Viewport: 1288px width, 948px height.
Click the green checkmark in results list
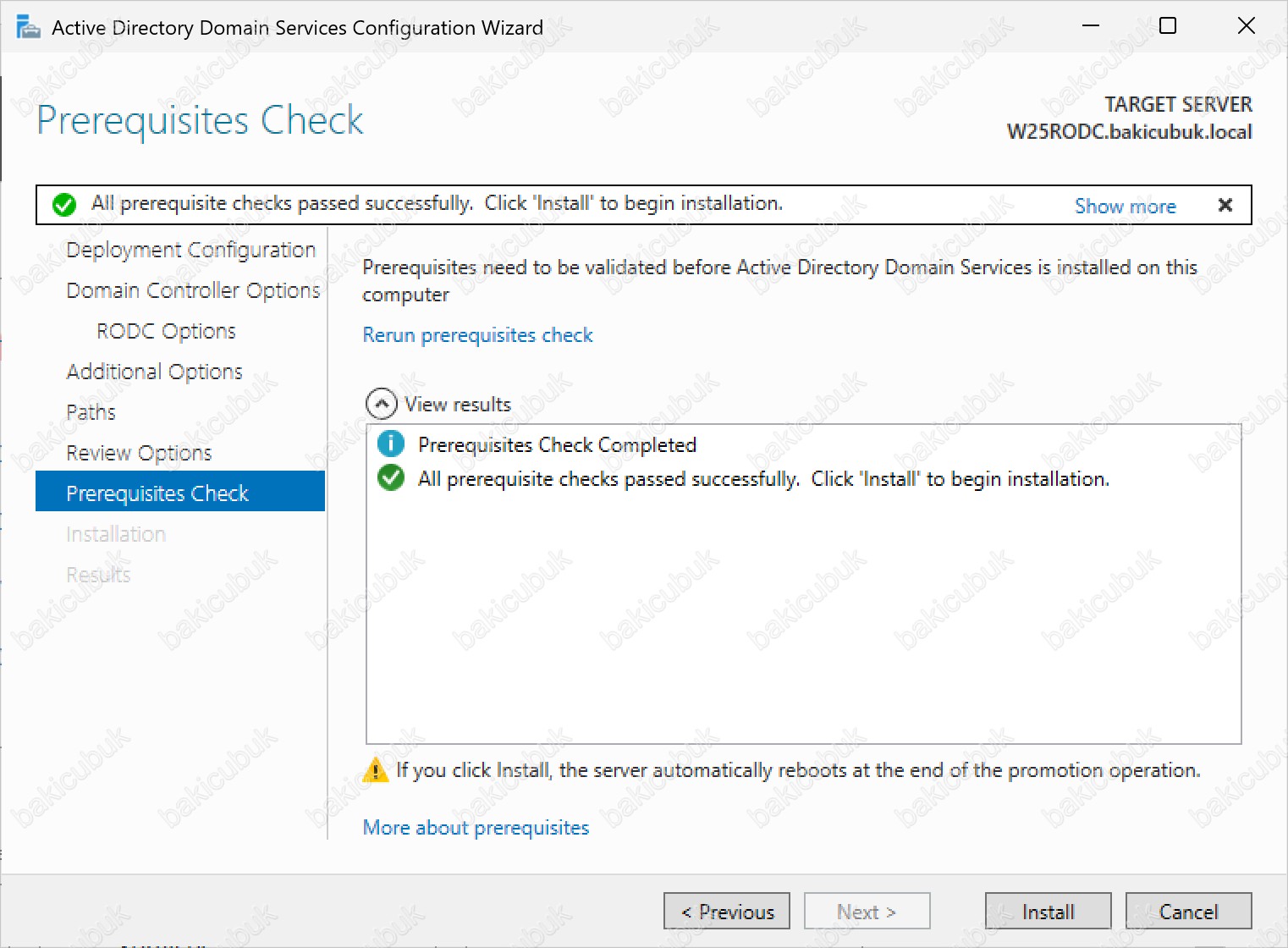point(390,477)
